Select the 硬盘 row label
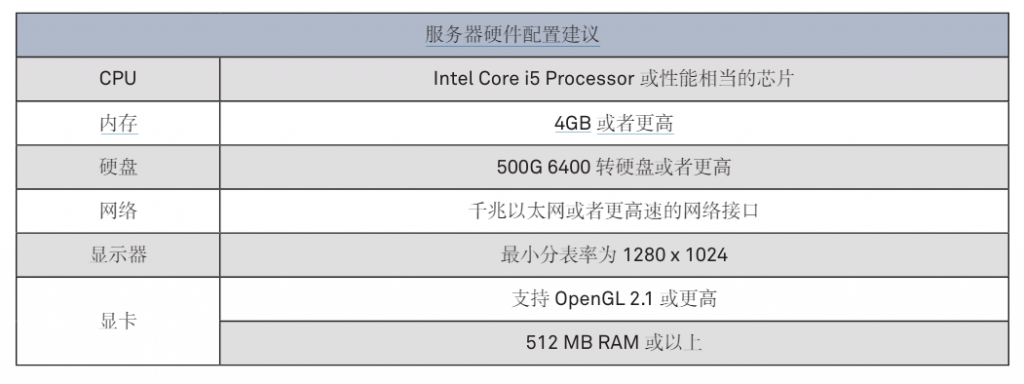The width and height of the screenshot is (1024, 384). click(118, 167)
